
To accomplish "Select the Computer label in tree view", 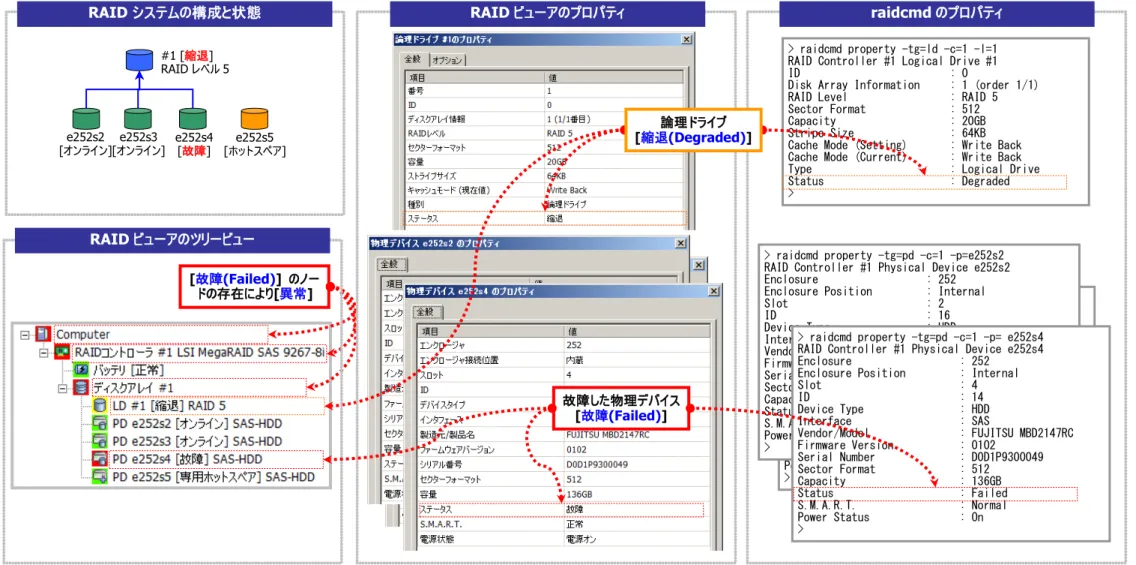I will click(x=83, y=335).
